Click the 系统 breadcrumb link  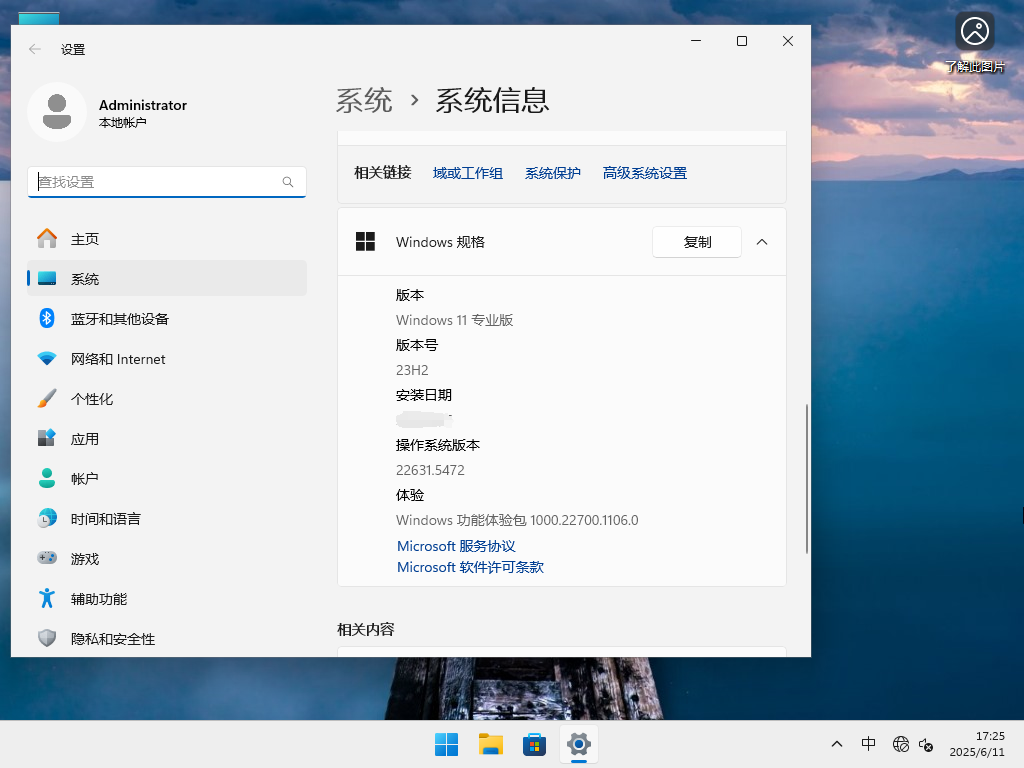pyautogui.click(x=364, y=101)
